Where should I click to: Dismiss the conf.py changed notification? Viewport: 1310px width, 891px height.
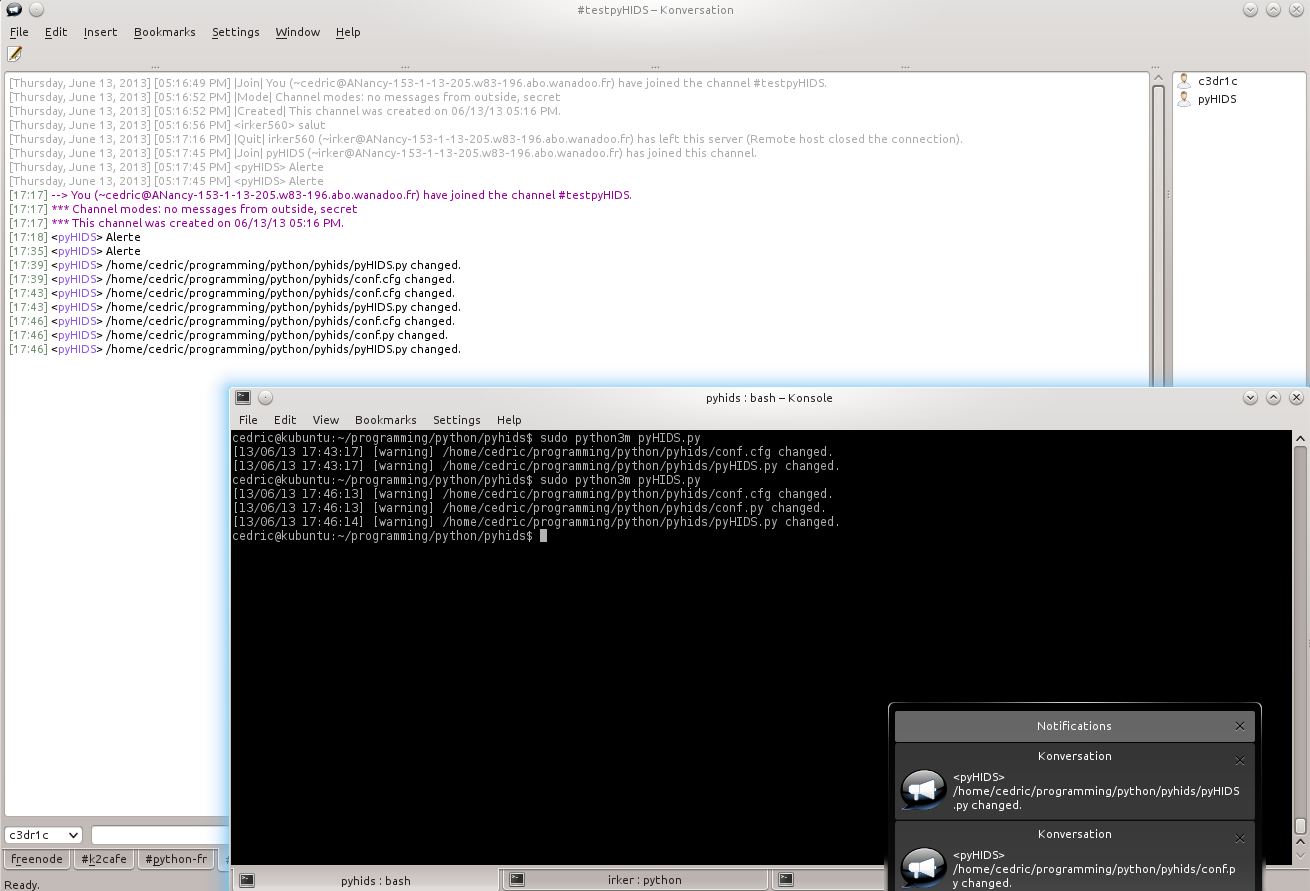tap(1240, 838)
